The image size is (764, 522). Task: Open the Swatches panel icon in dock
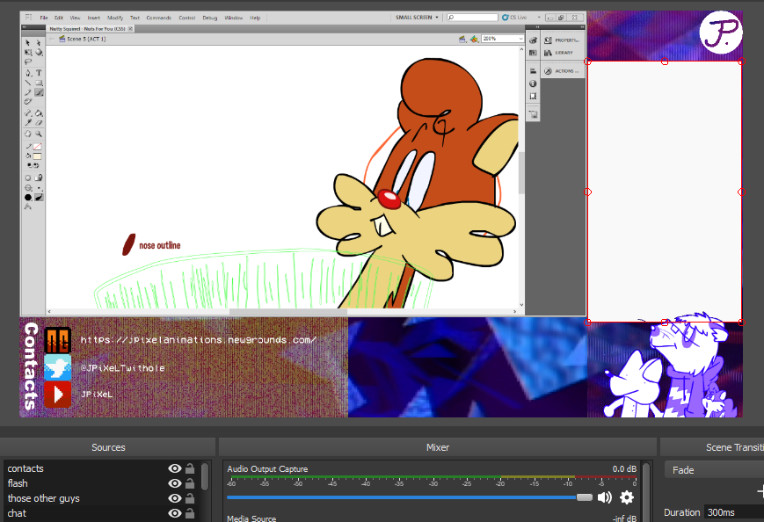tap(533, 53)
